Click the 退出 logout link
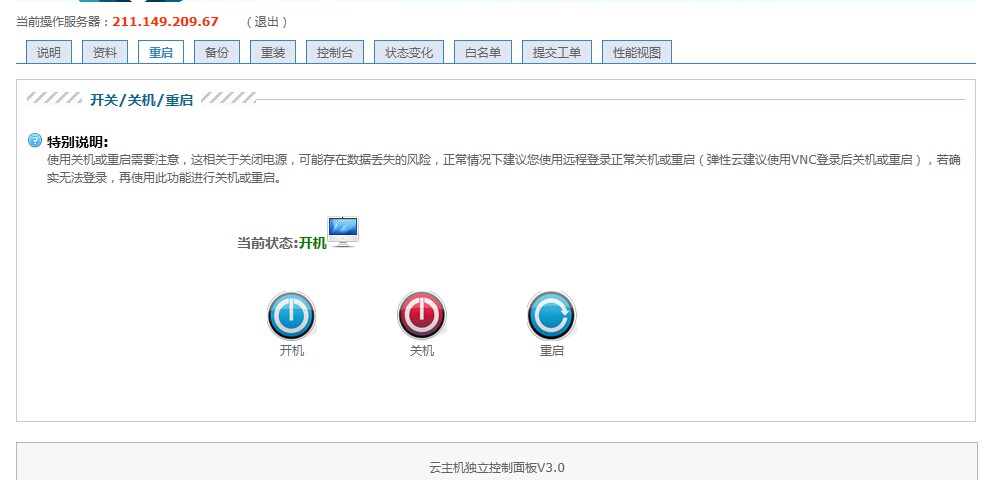The image size is (991, 480). tap(267, 22)
